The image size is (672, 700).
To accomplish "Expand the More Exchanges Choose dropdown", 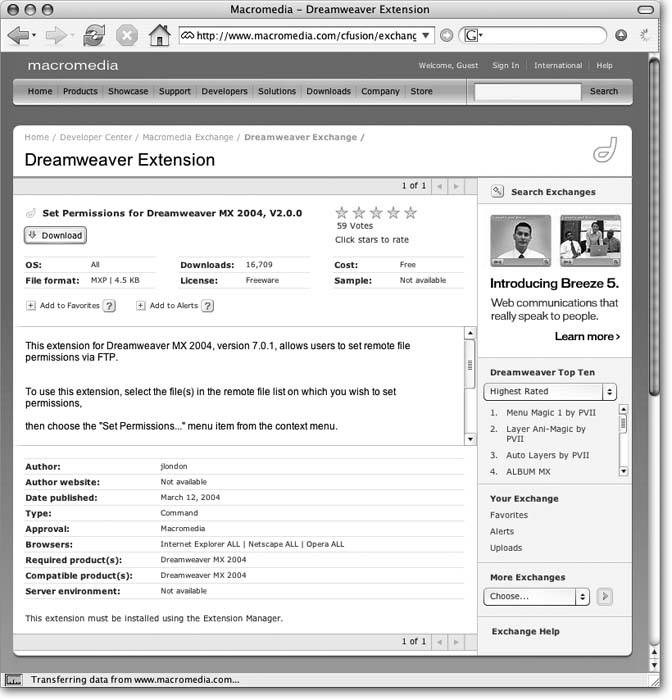I will [537, 597].
